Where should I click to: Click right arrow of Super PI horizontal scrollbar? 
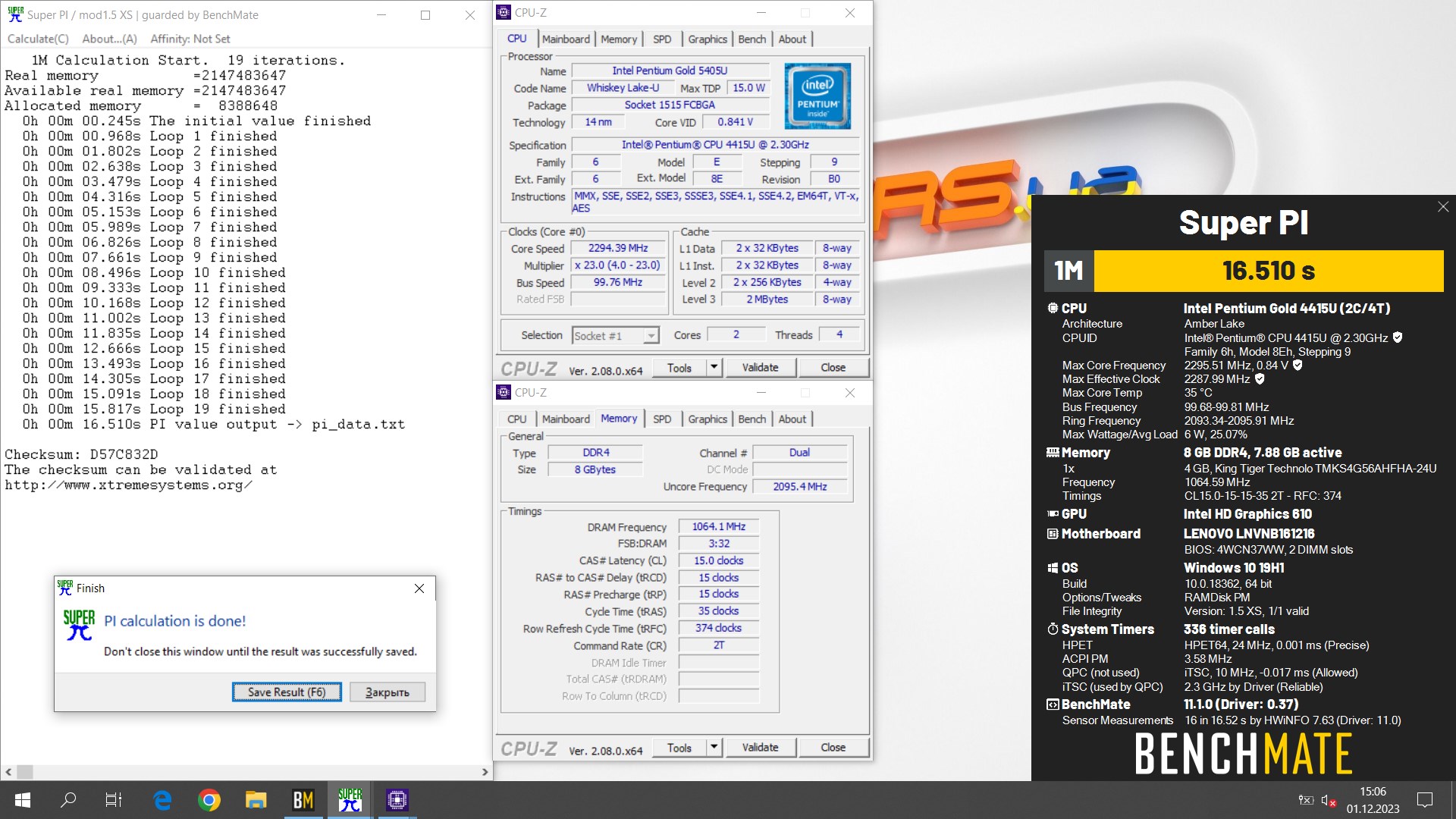pyautogui.click(x=485, y=772)
